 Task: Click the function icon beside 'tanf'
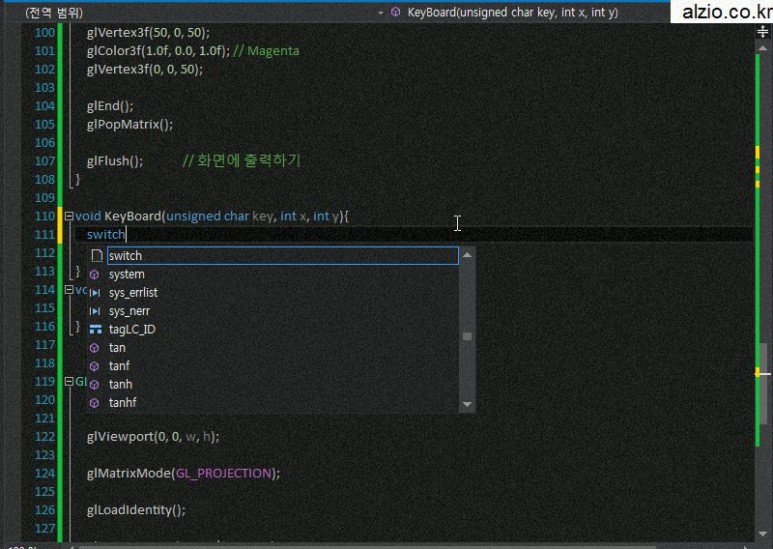[95, 367]
